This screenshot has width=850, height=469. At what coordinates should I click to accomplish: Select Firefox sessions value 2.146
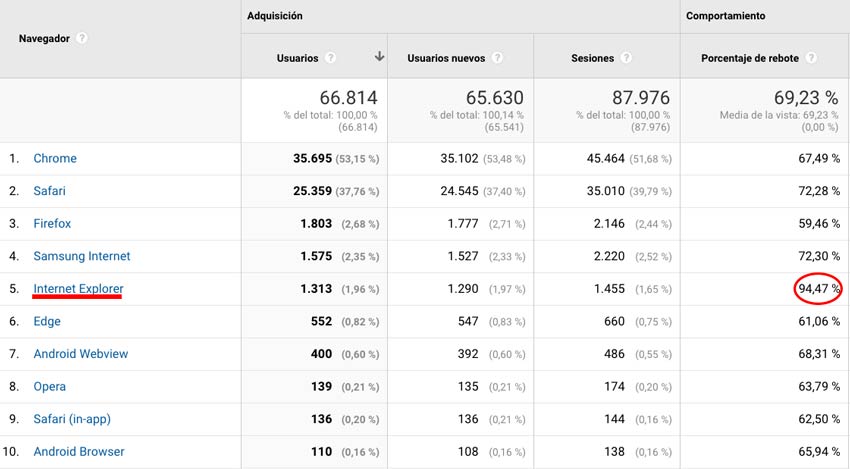609,223
